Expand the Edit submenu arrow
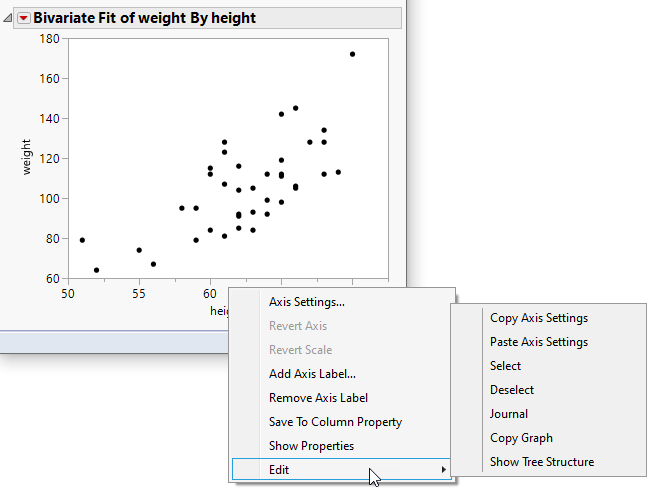The height and width of the screenshot is (495, 657). [x=444, y=470]
